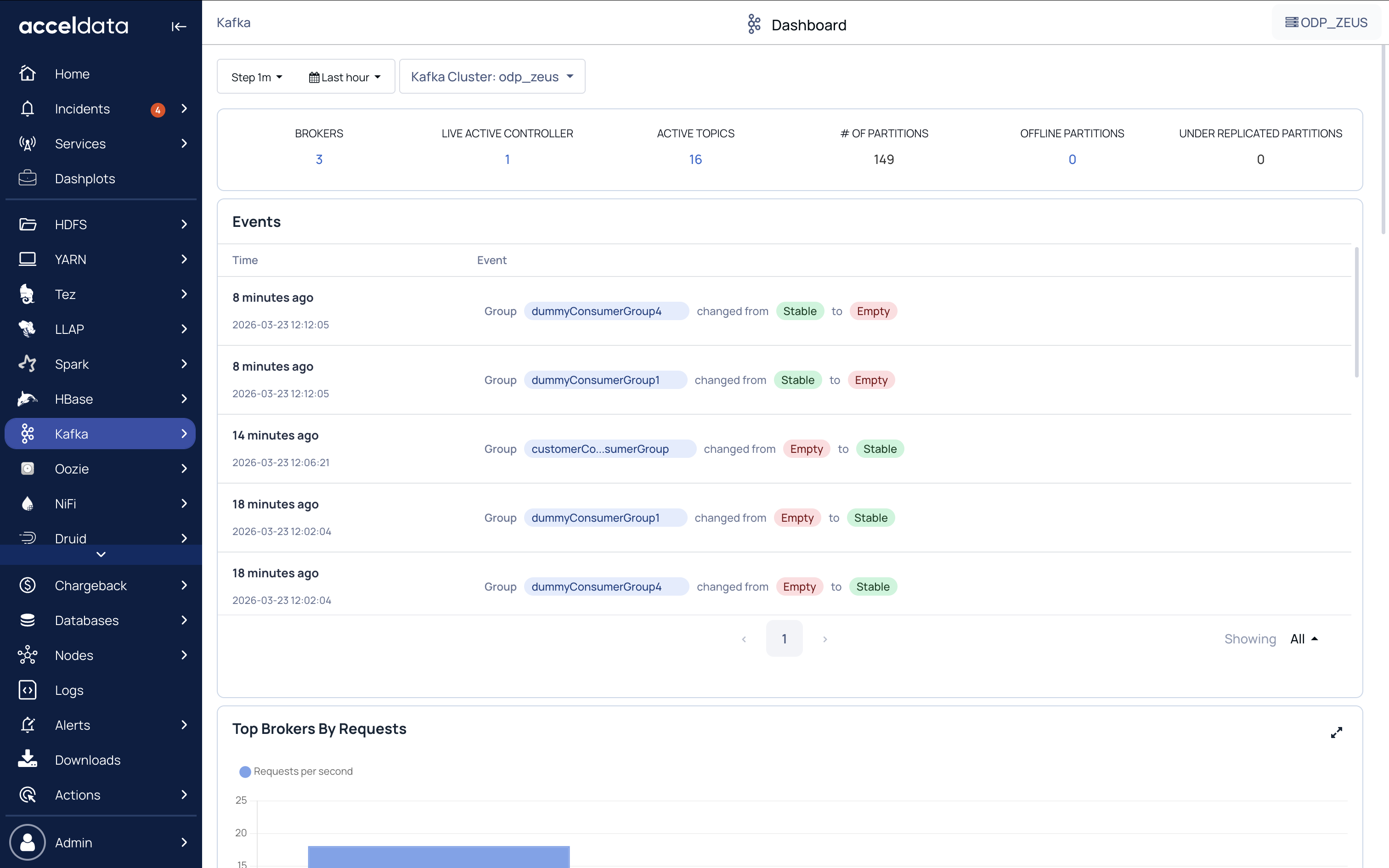This screenshot has width=1389, height=868.
Task: Click the Spark star icon
Action: coord(27,364)
